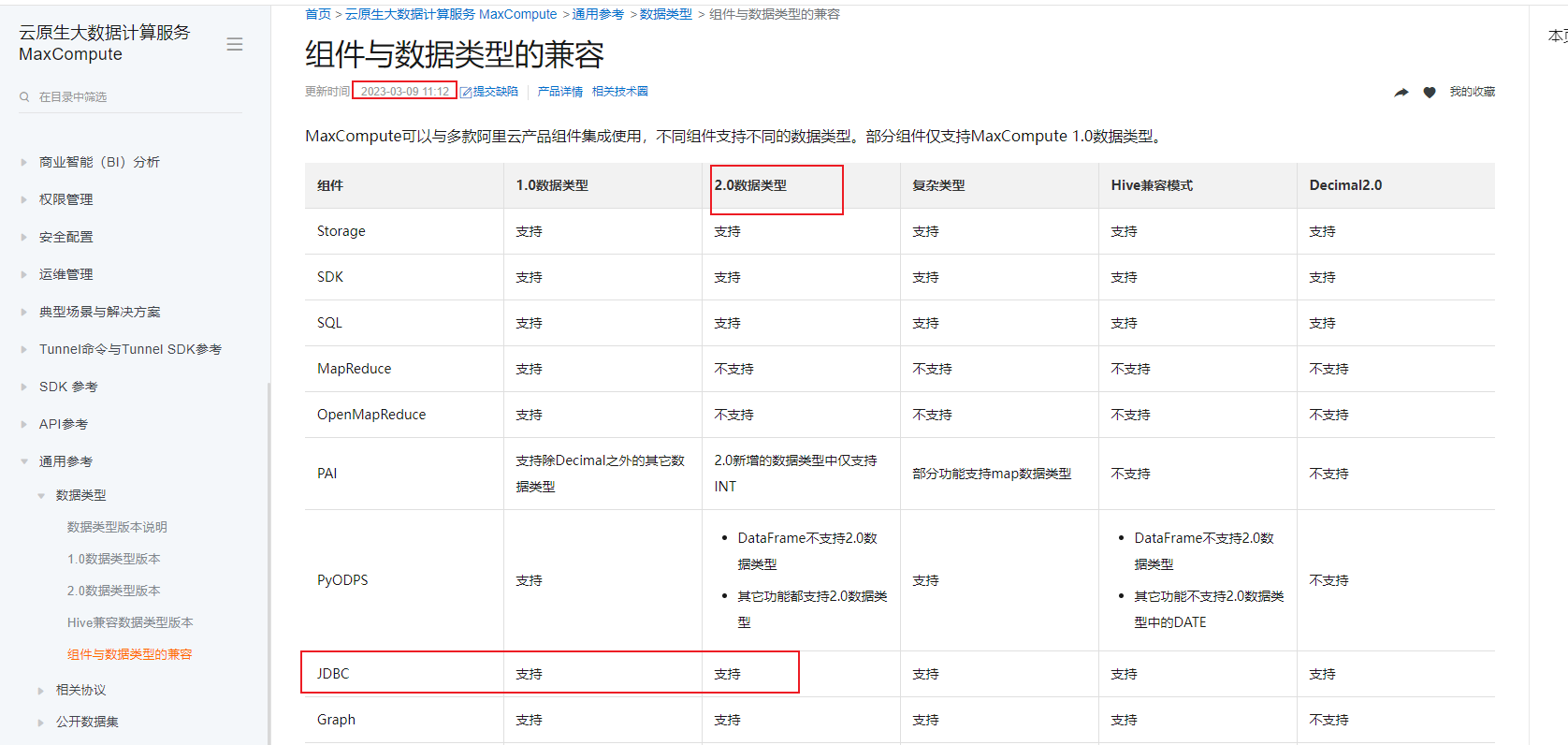Open 数据类型版本说明 page

[x=117, y=527]
